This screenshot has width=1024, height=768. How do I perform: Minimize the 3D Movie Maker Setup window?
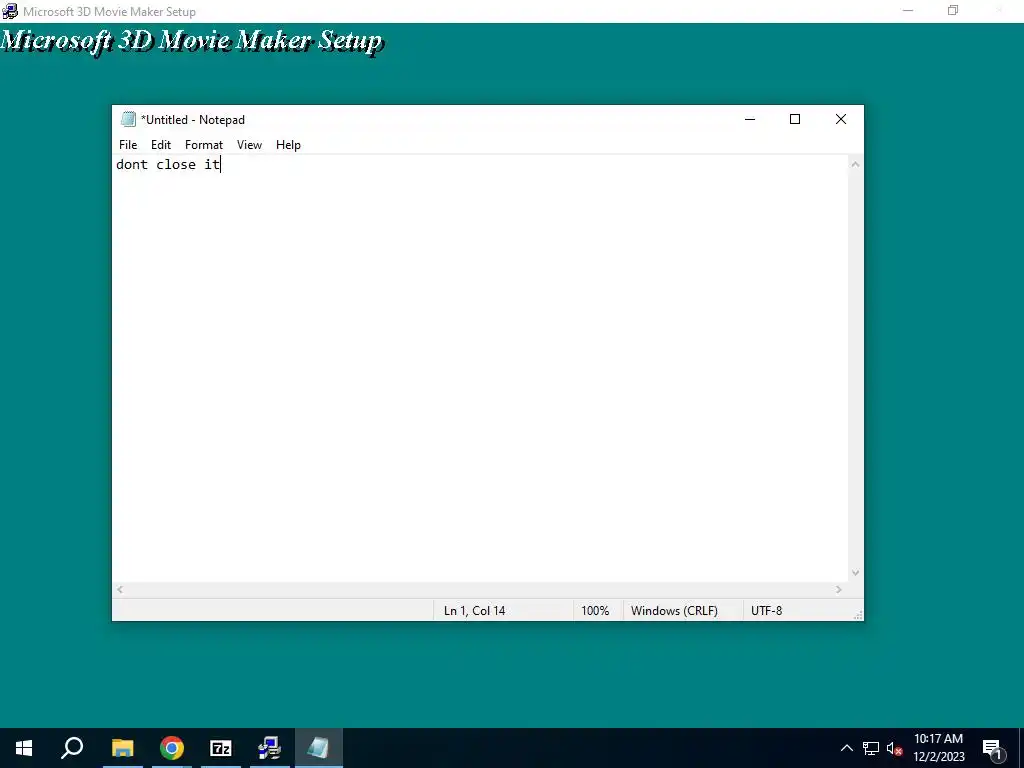coord(908,10)
